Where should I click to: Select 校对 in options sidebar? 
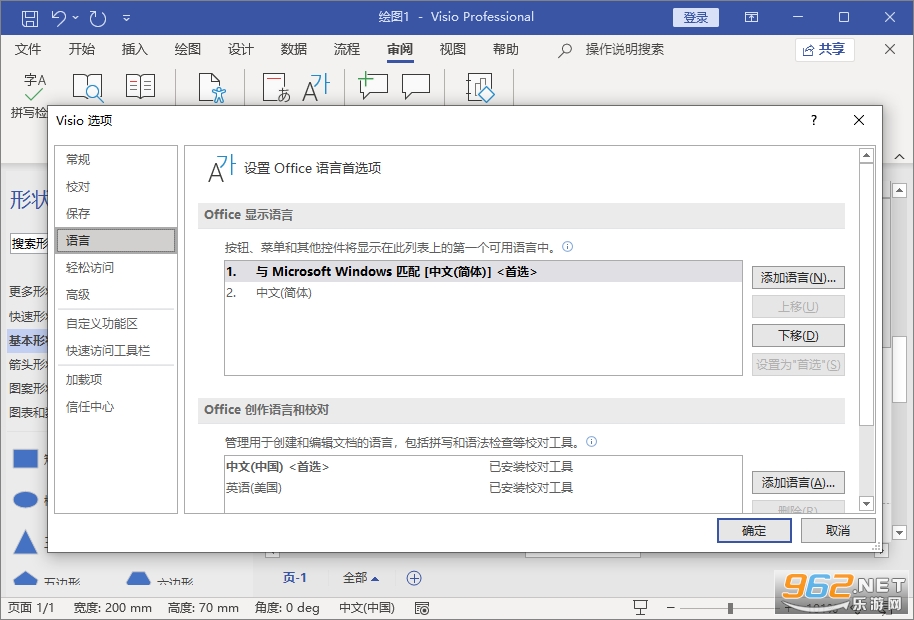point(116,186)
